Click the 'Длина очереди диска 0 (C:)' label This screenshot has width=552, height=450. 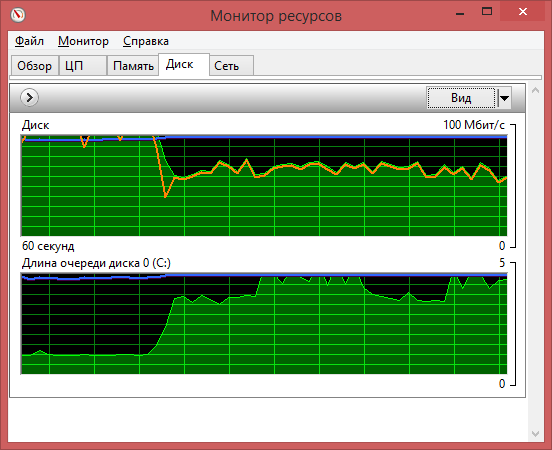(x=96, y=263)
